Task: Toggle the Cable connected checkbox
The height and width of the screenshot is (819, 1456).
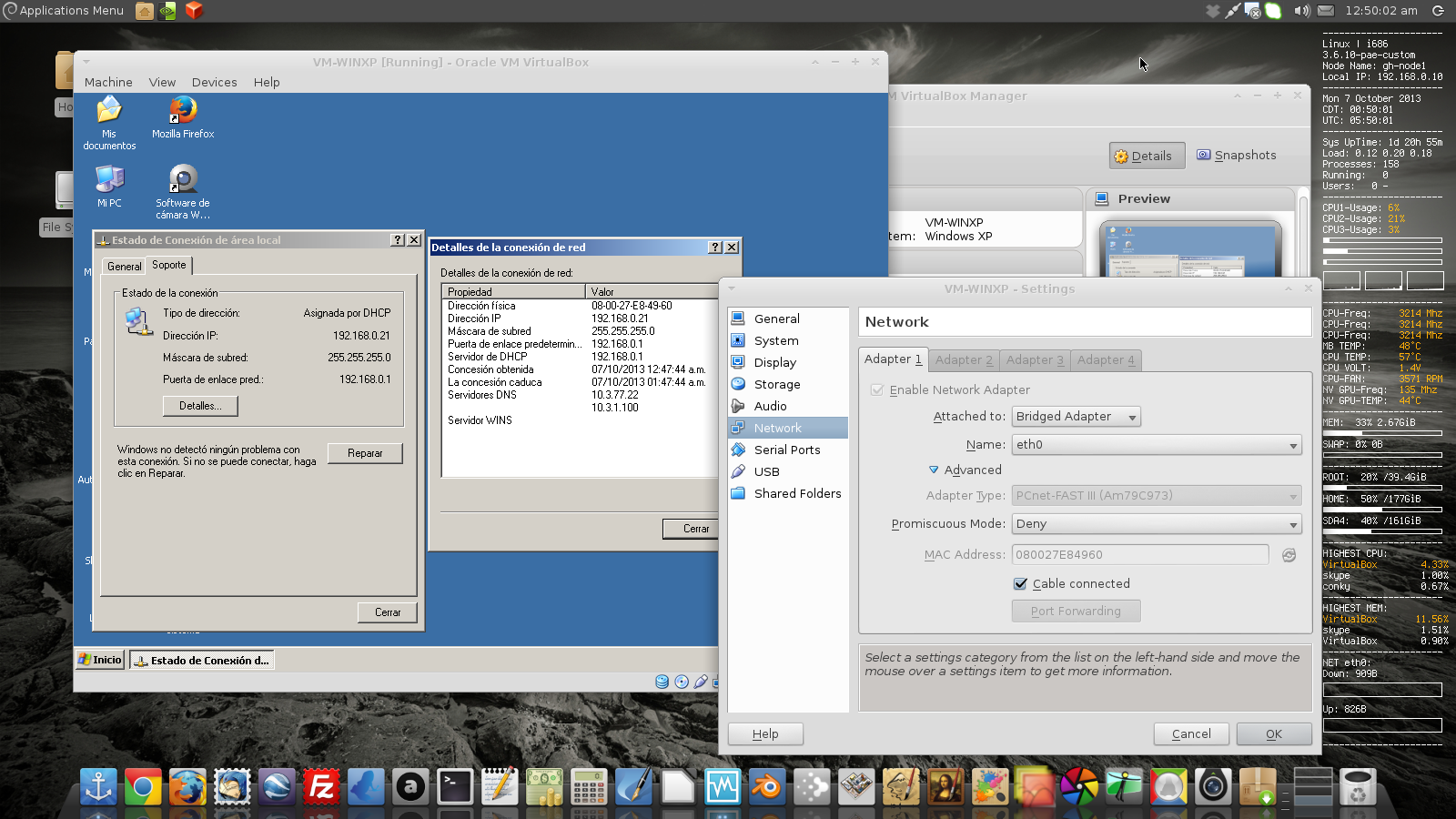Action: click(1021, 584)
